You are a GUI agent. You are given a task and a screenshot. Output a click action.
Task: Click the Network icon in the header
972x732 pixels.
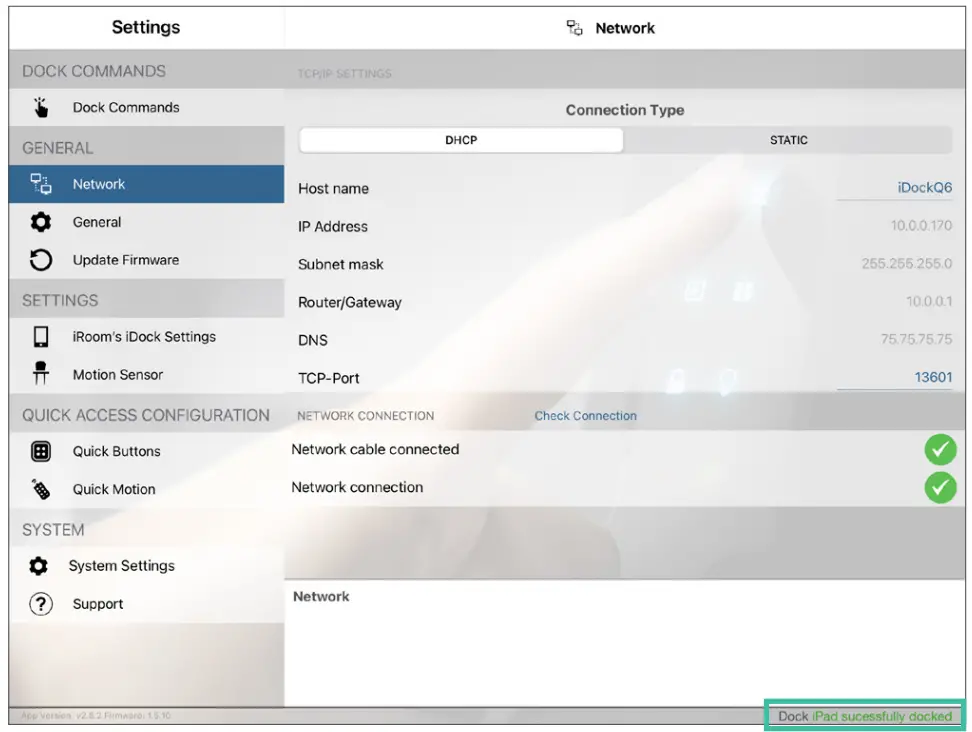pyautogui.click(x=575, y=27)
